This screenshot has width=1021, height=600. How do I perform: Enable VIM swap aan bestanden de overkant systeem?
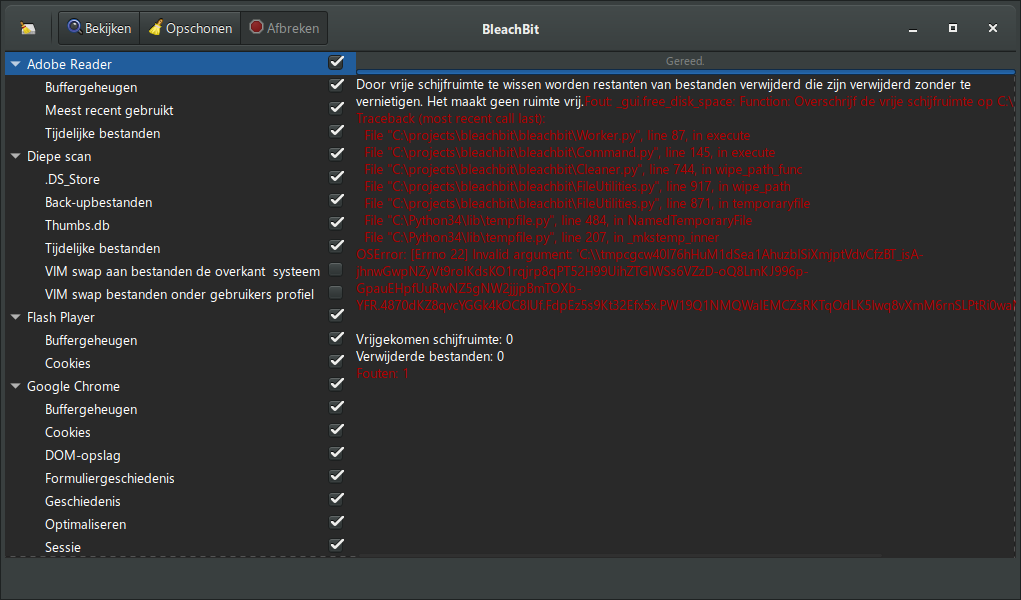(x=336, y=269)
